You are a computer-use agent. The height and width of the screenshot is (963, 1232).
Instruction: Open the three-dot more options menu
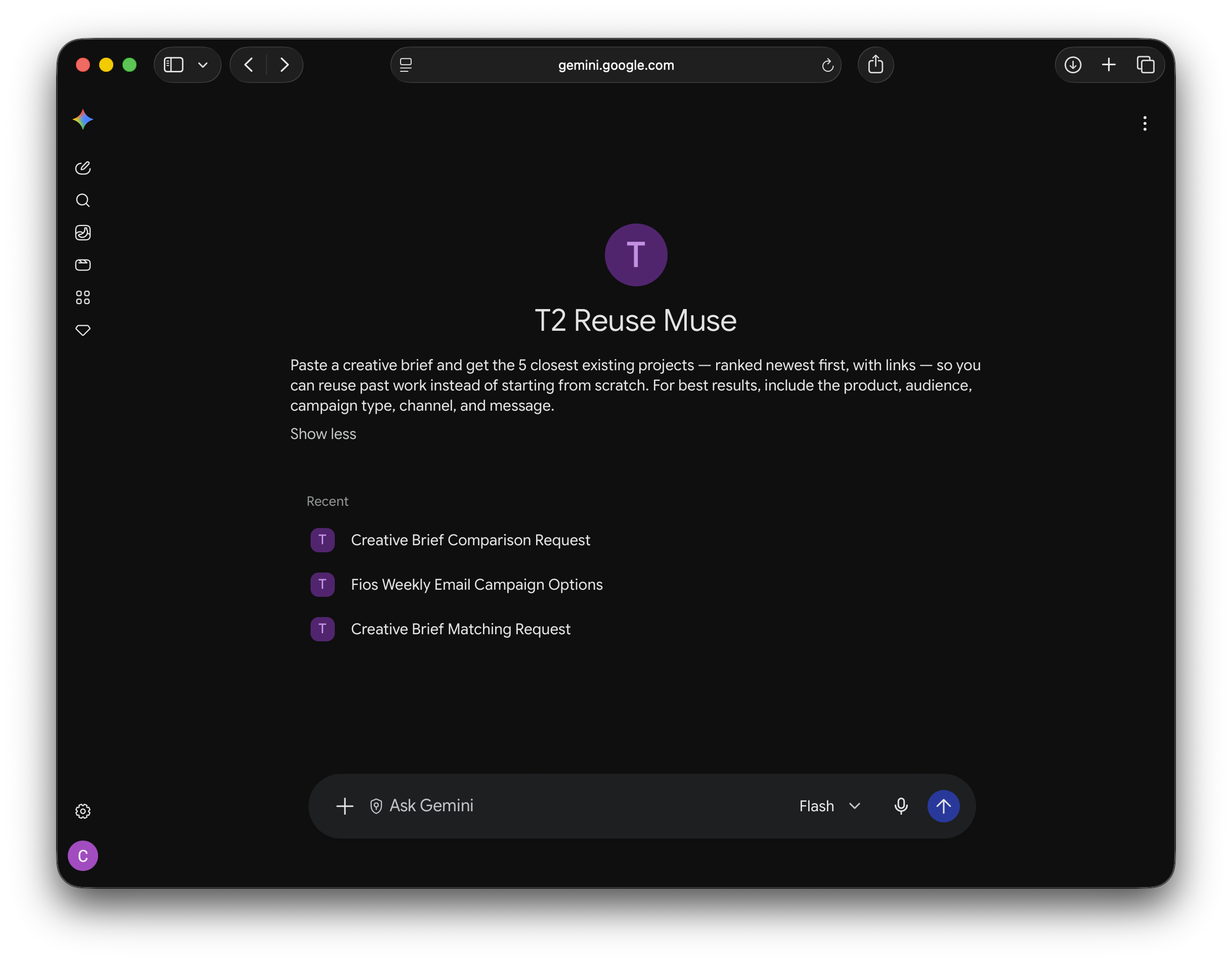coord(1145,123)
